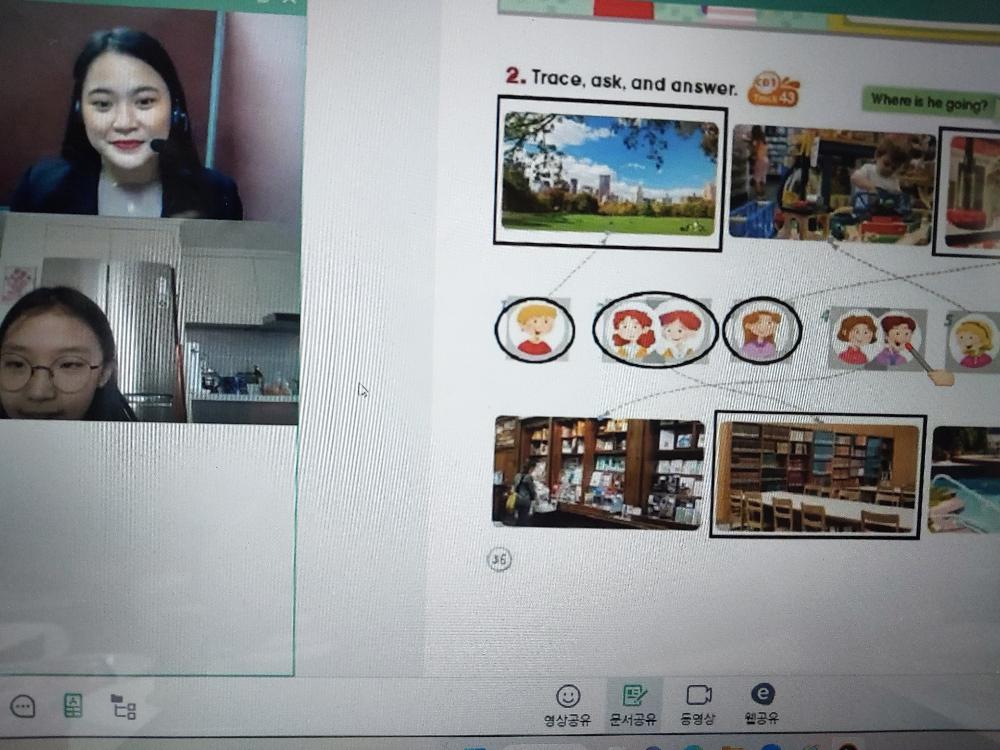This screenshot has height=750, width=1000.
Task: Open the folder tree layout icon
Action: (123, 707)
